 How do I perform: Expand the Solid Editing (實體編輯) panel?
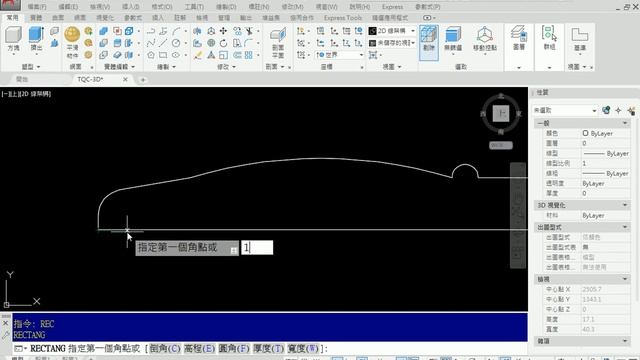coord(119,67)
